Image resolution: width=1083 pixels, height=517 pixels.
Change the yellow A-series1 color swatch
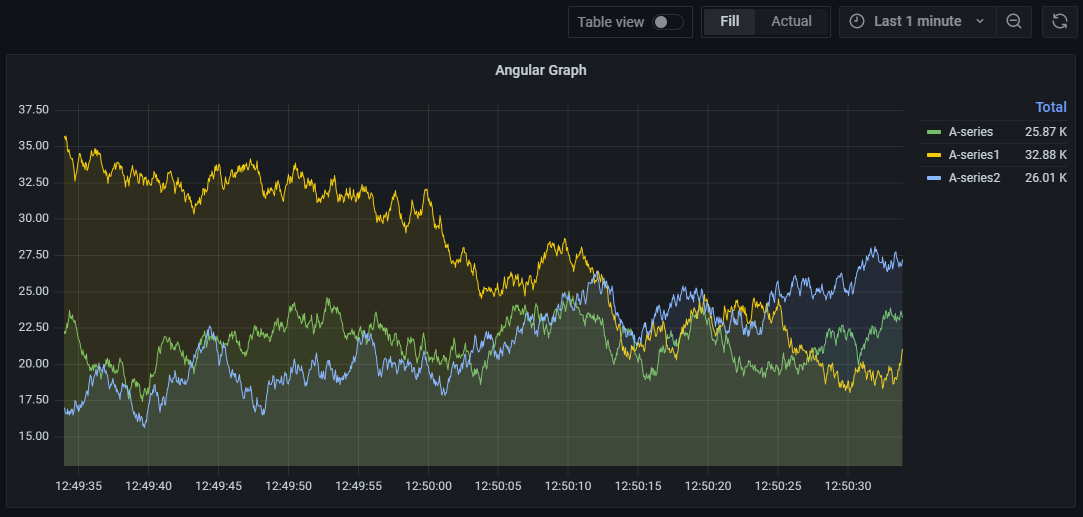934,154
